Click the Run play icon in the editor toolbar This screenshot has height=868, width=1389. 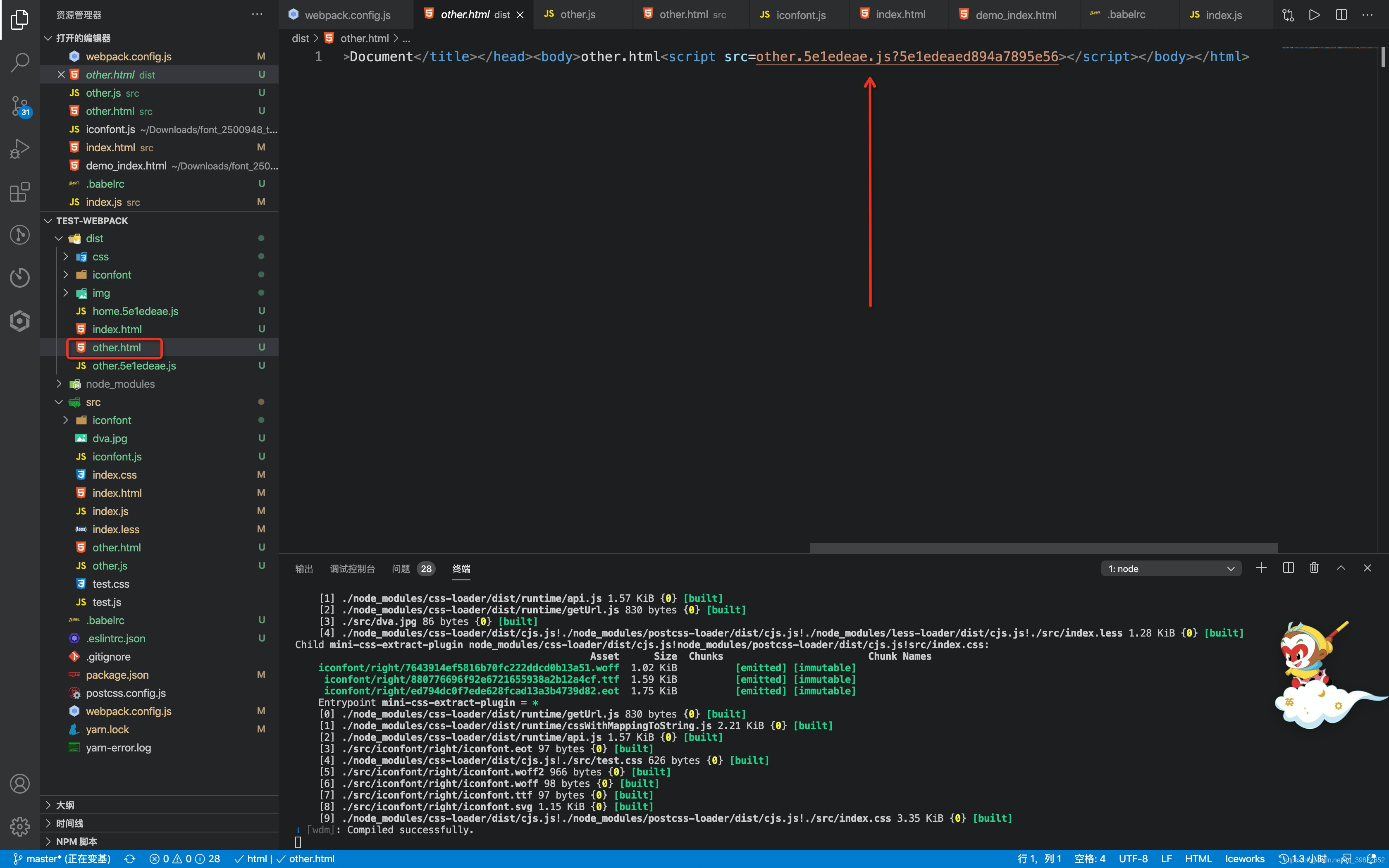pyautogui.click(x=1315, y=15)
